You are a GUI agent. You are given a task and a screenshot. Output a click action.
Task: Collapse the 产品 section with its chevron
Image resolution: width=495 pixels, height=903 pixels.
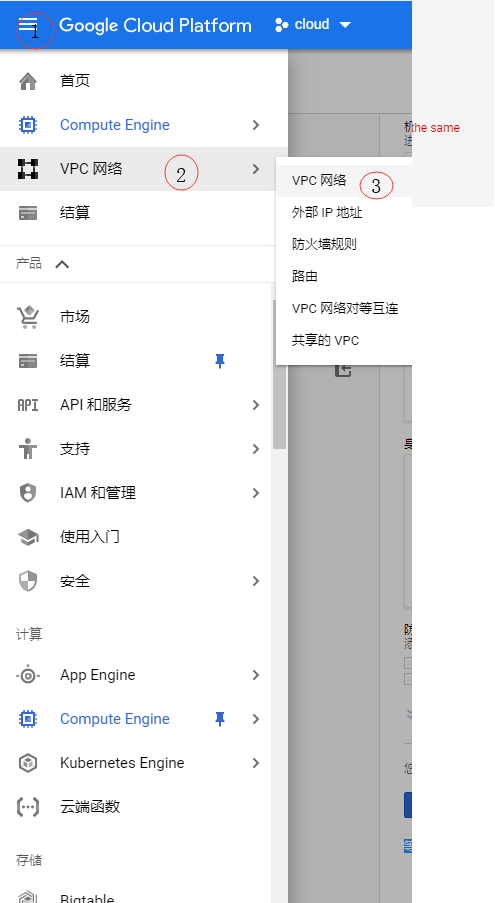(x=62, y=264)
